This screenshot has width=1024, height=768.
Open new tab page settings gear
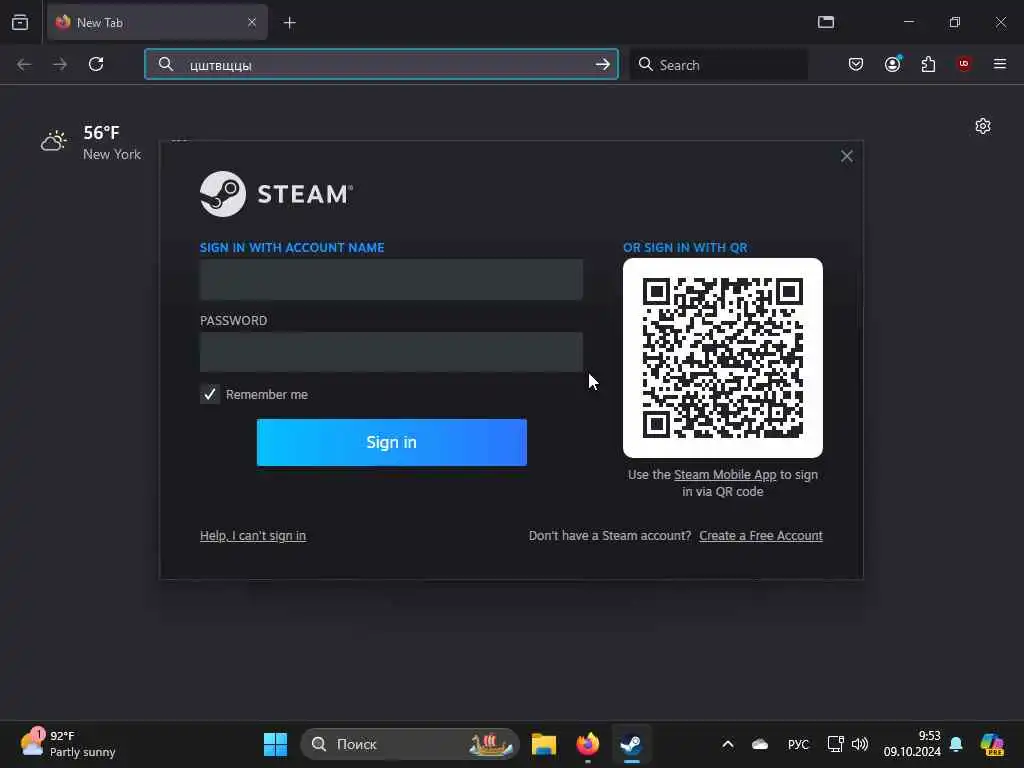pos(982,126)
